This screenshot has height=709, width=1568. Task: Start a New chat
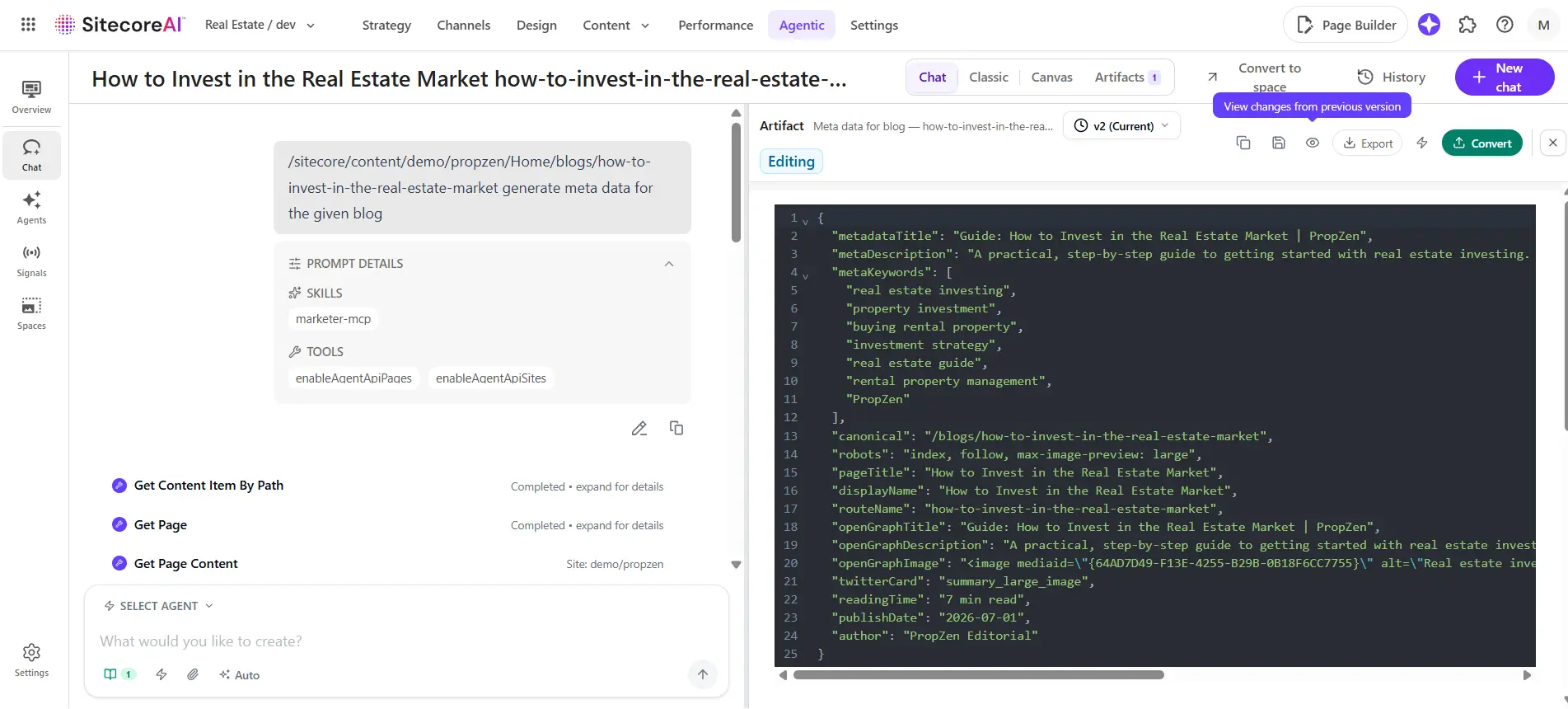(1505, 77)
